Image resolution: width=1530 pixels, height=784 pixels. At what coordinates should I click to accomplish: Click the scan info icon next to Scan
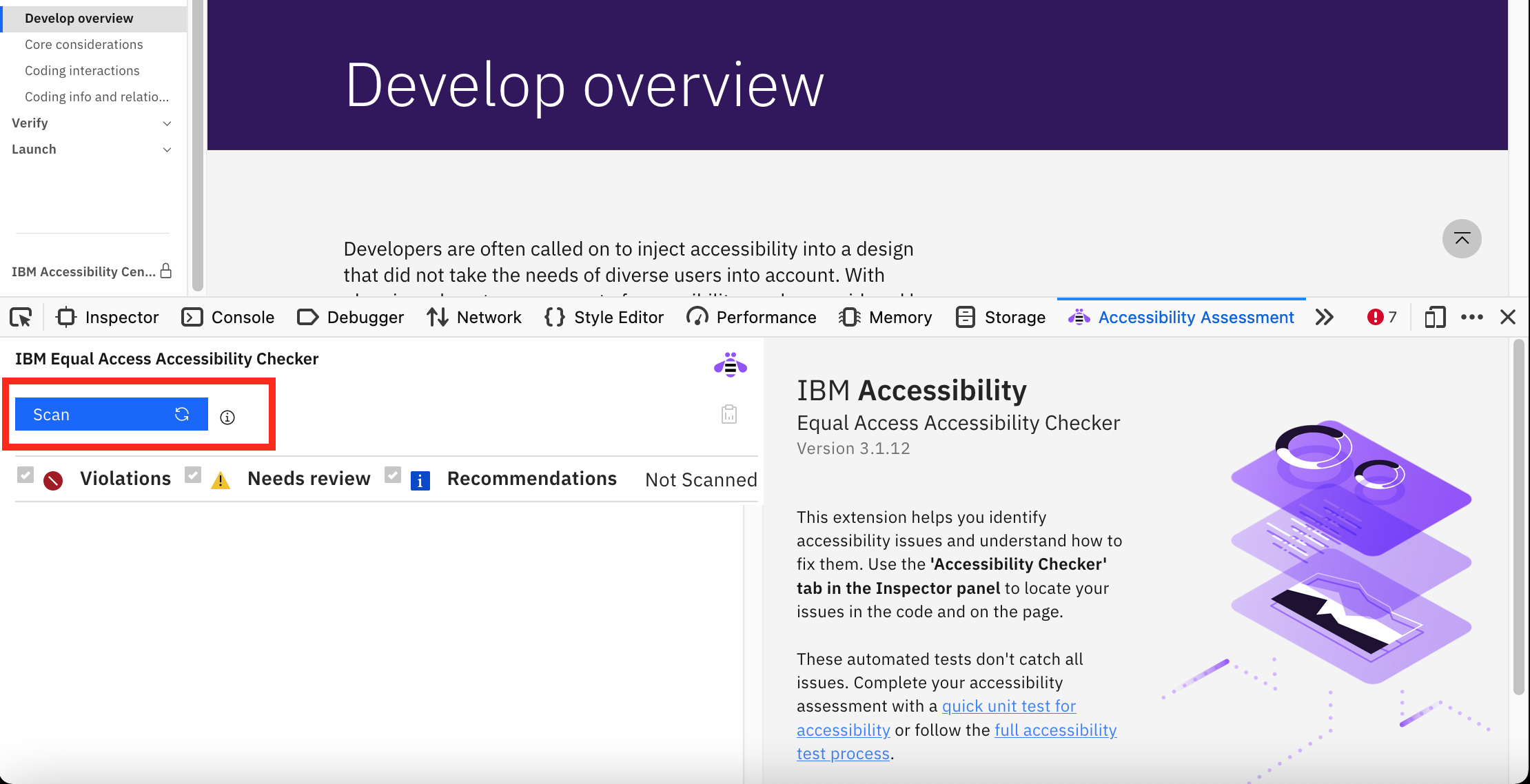point(227,417)
